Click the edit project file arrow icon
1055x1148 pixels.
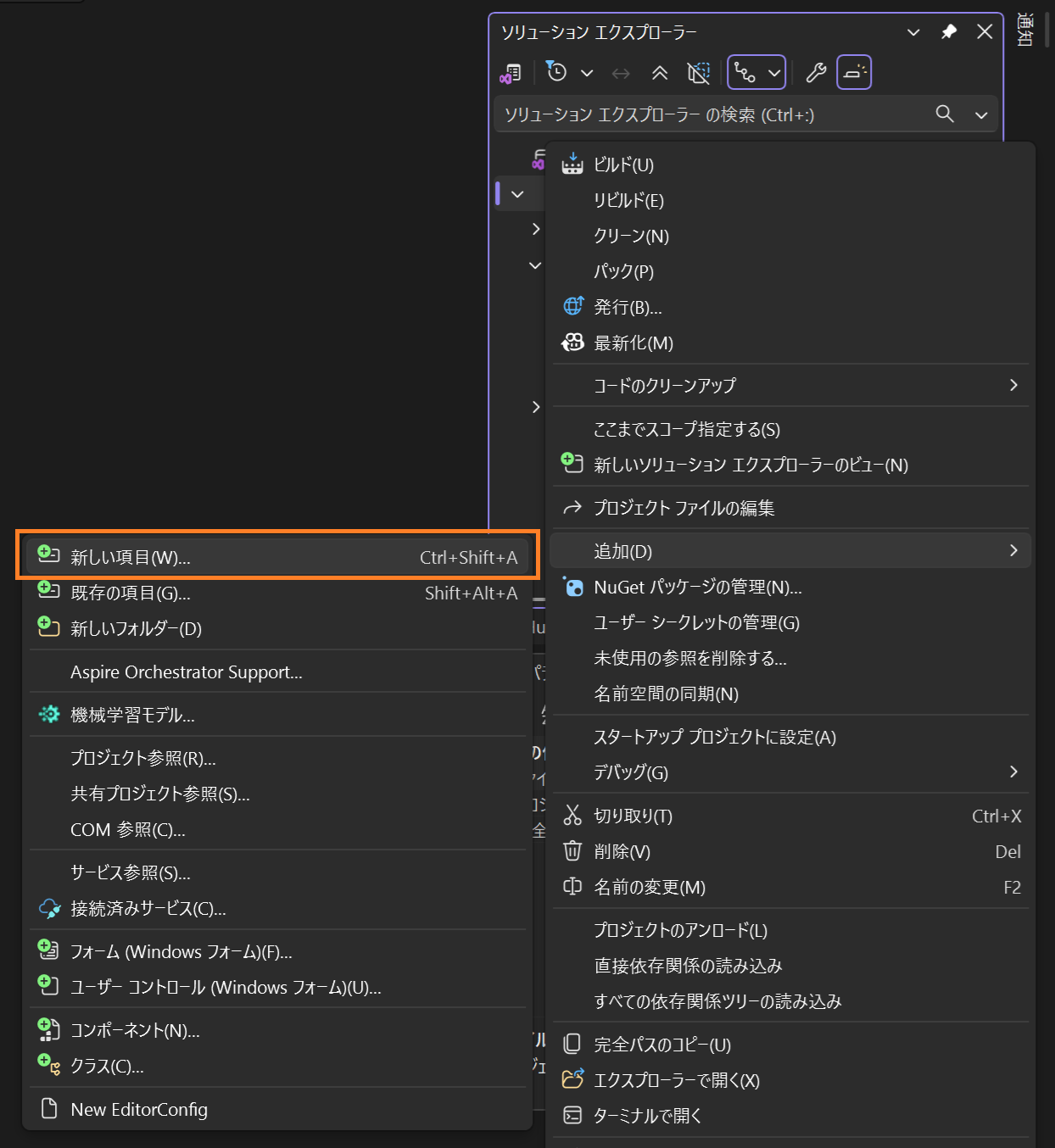point(572,507)
